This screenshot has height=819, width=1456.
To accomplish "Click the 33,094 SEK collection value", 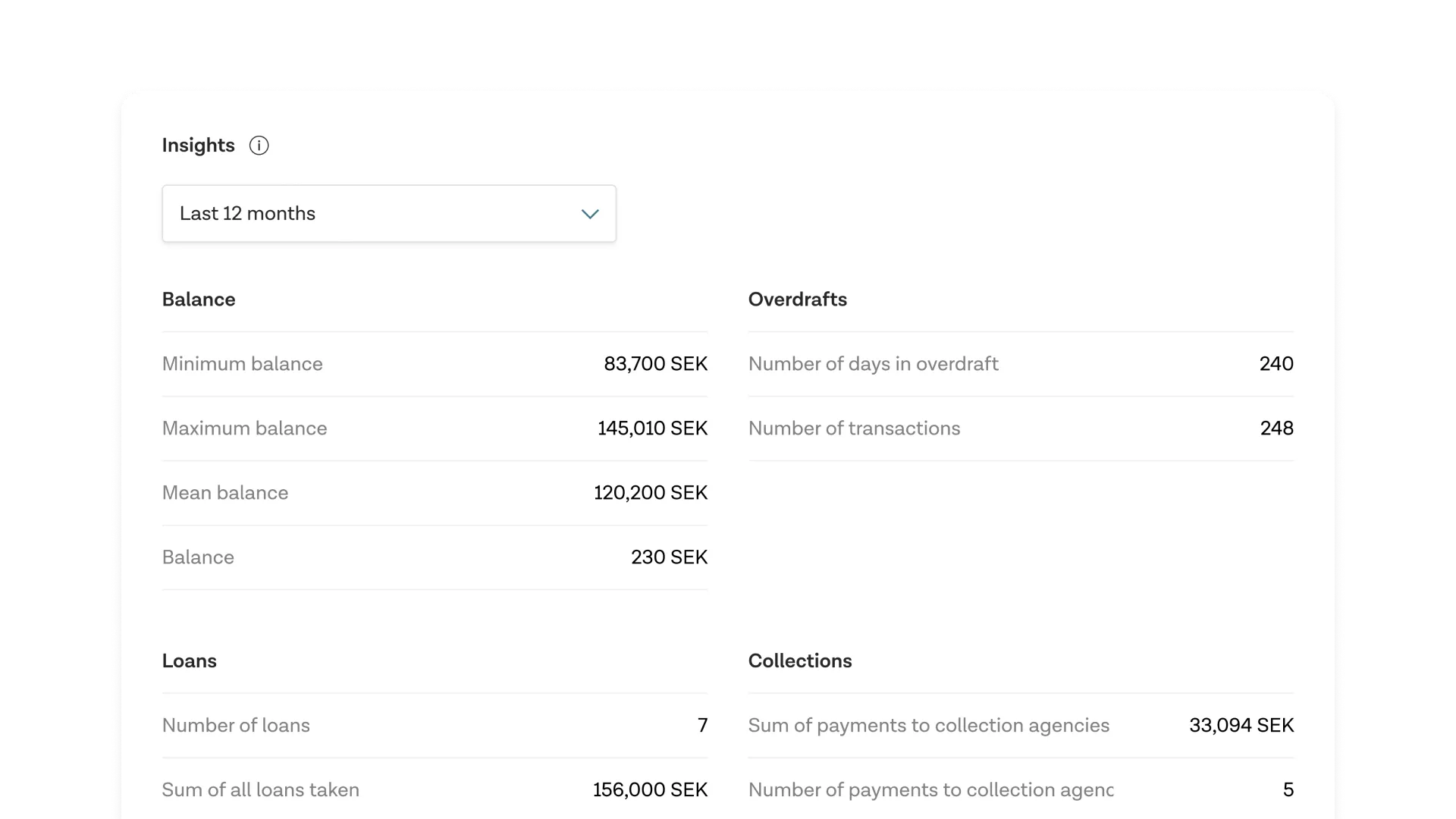I will (1241, 726).
